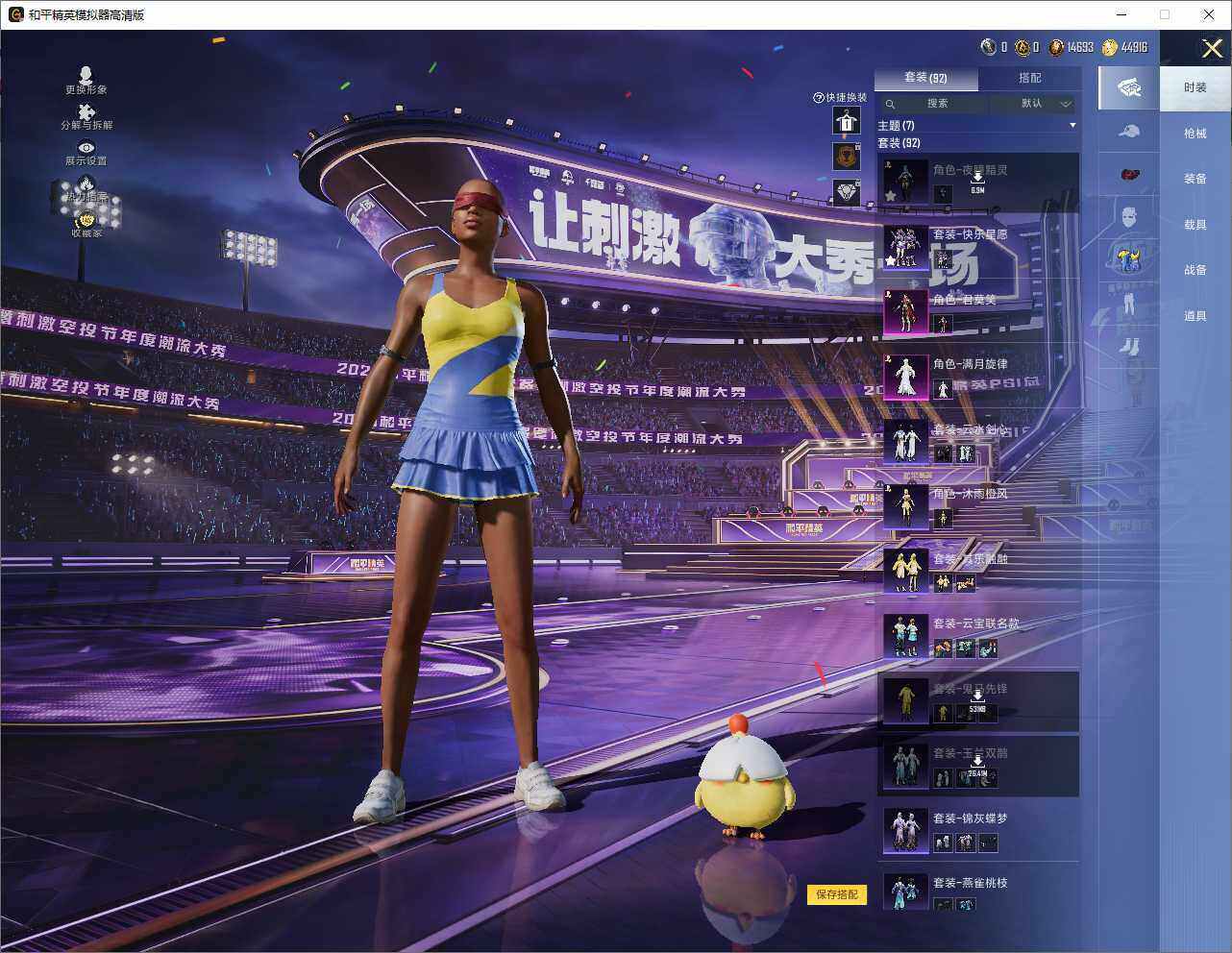
Task: Click the small piece icon under 角色-沐雨橙风
Action: [x=943, y=519]
